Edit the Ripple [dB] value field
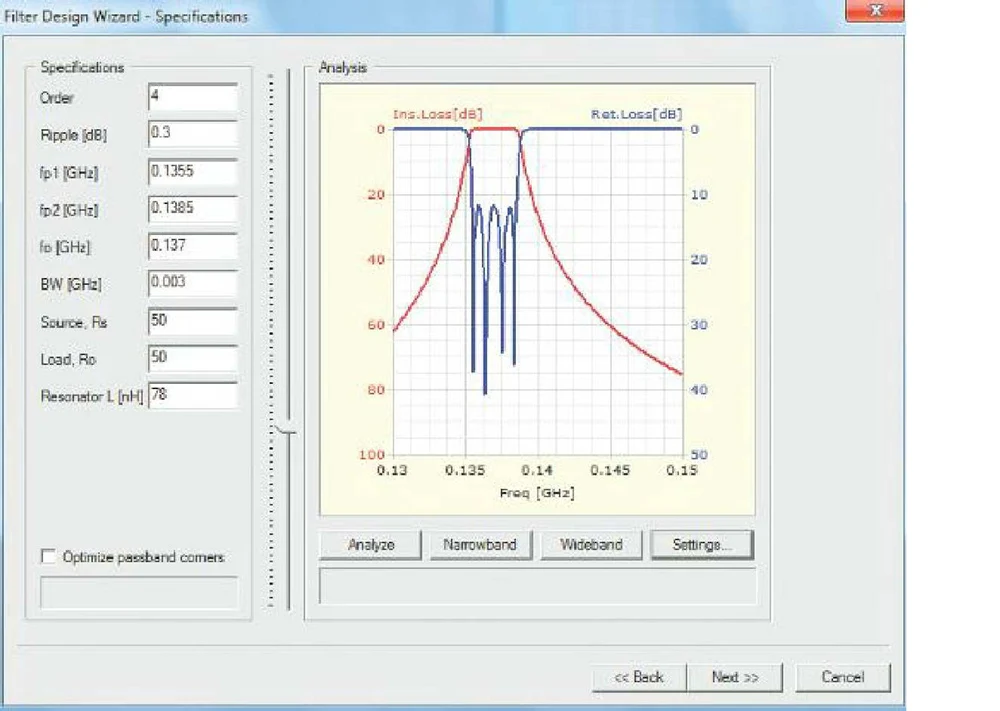 coord(193,134)
